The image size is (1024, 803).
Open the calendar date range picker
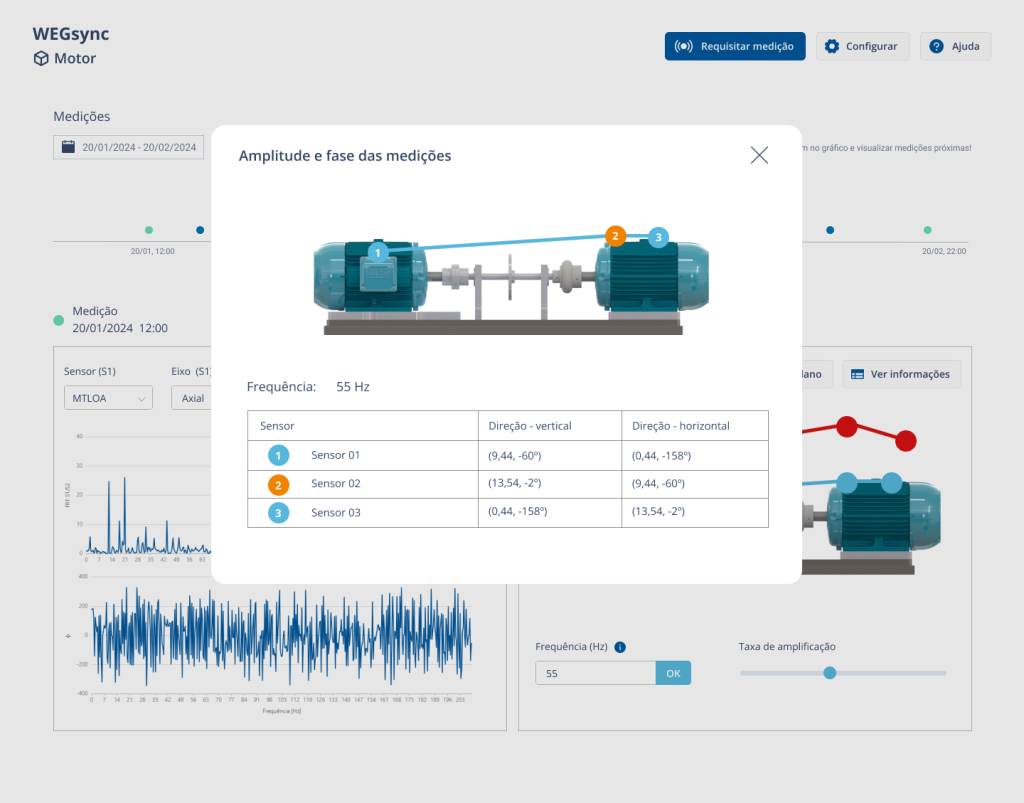69,147
